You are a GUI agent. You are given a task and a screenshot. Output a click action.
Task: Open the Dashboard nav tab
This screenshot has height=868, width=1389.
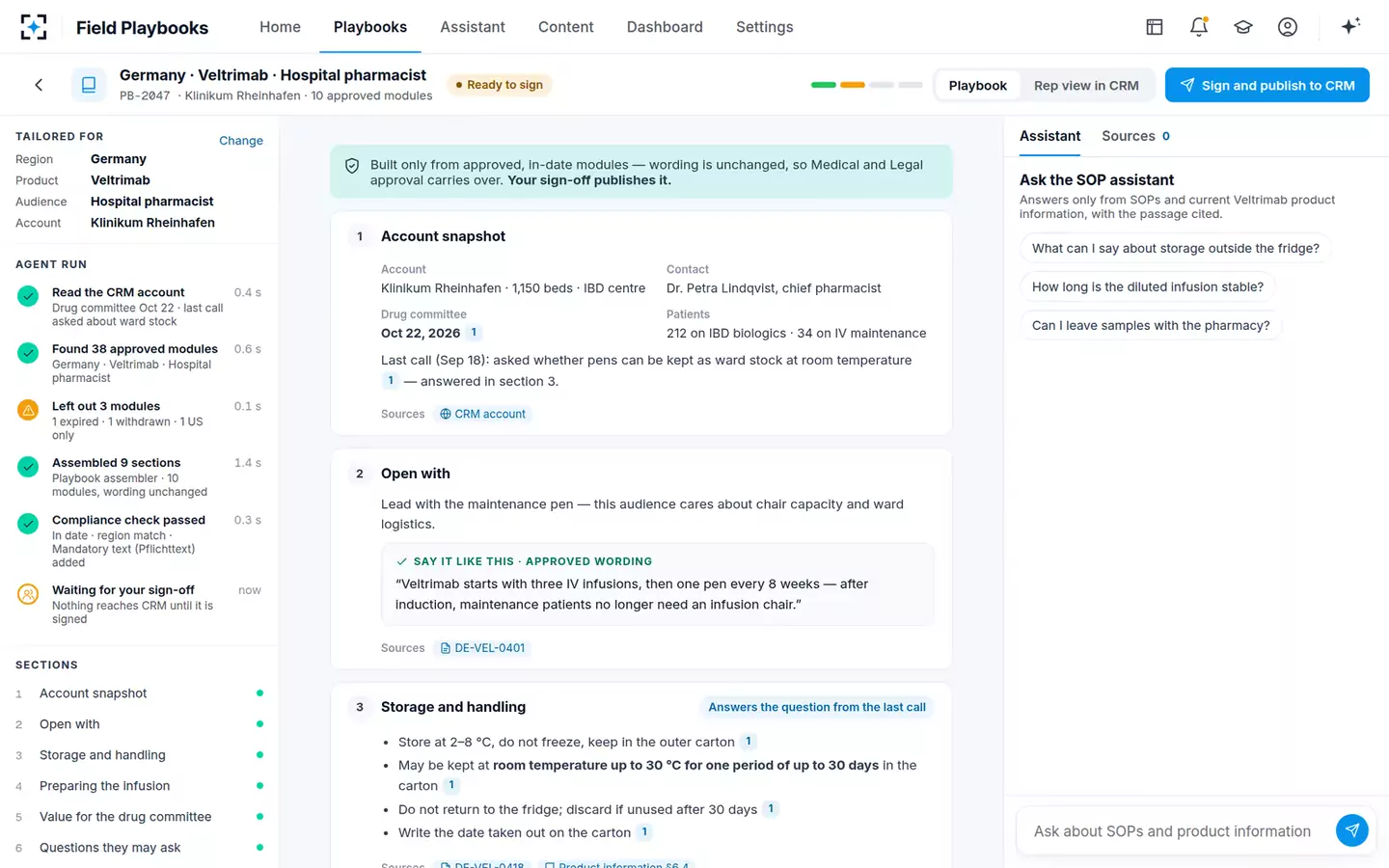pos(665,27)
